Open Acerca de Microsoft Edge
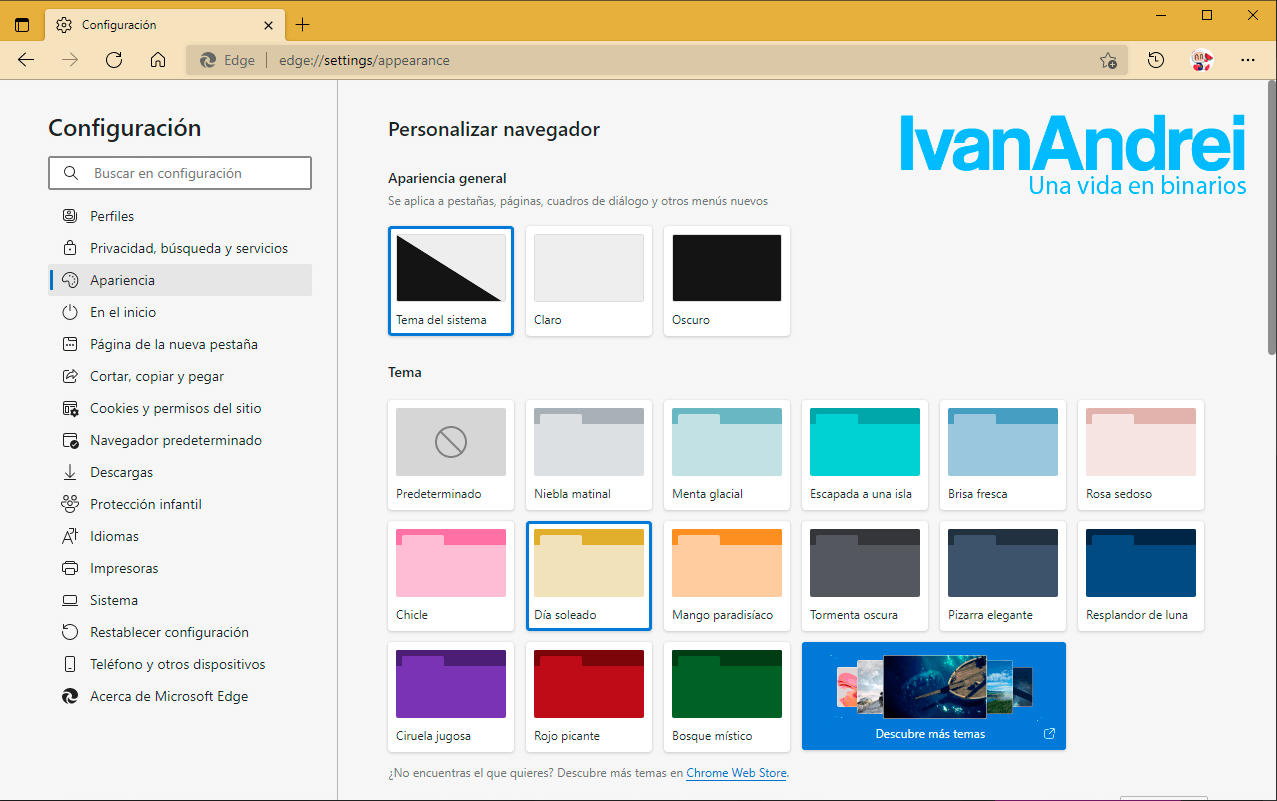 (x=180, y=696)
